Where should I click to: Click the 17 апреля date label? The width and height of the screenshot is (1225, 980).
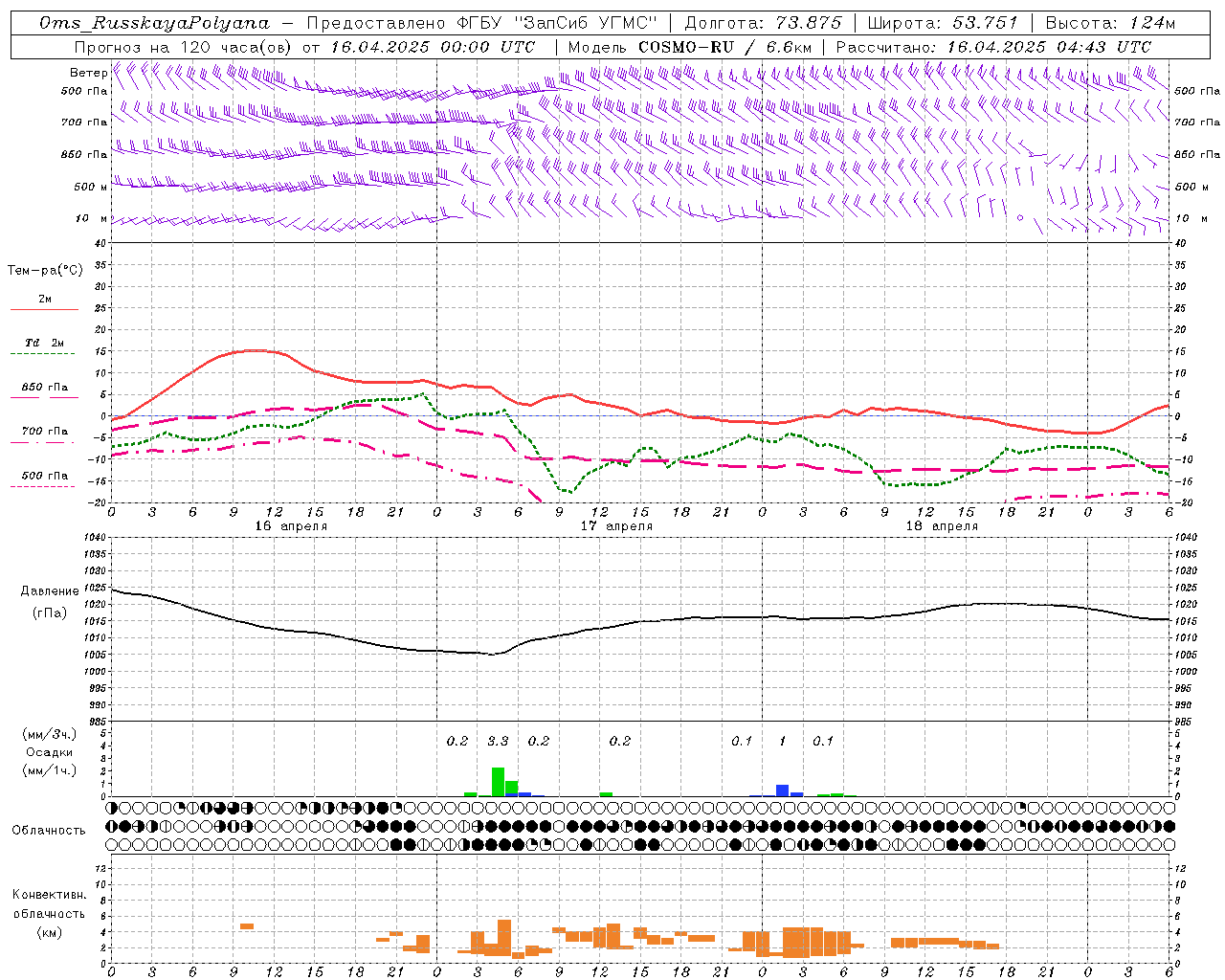[616, 526]
